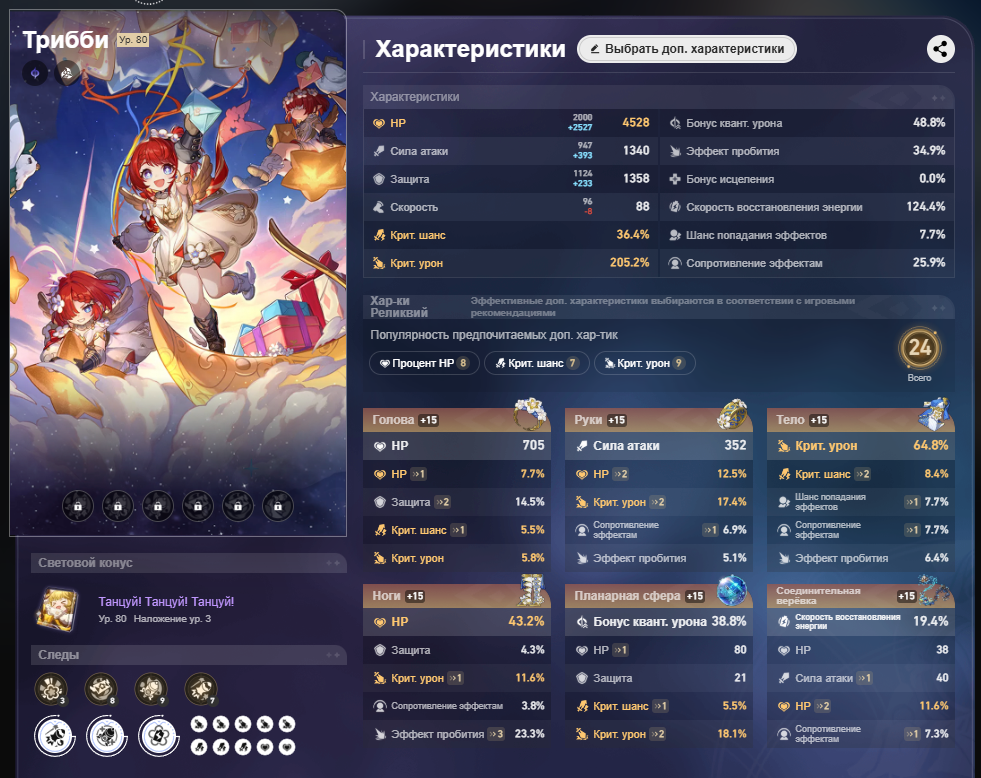981x778 pixels.
Task: Select the first trace skill icon level 3
Action: pos(51,689)
